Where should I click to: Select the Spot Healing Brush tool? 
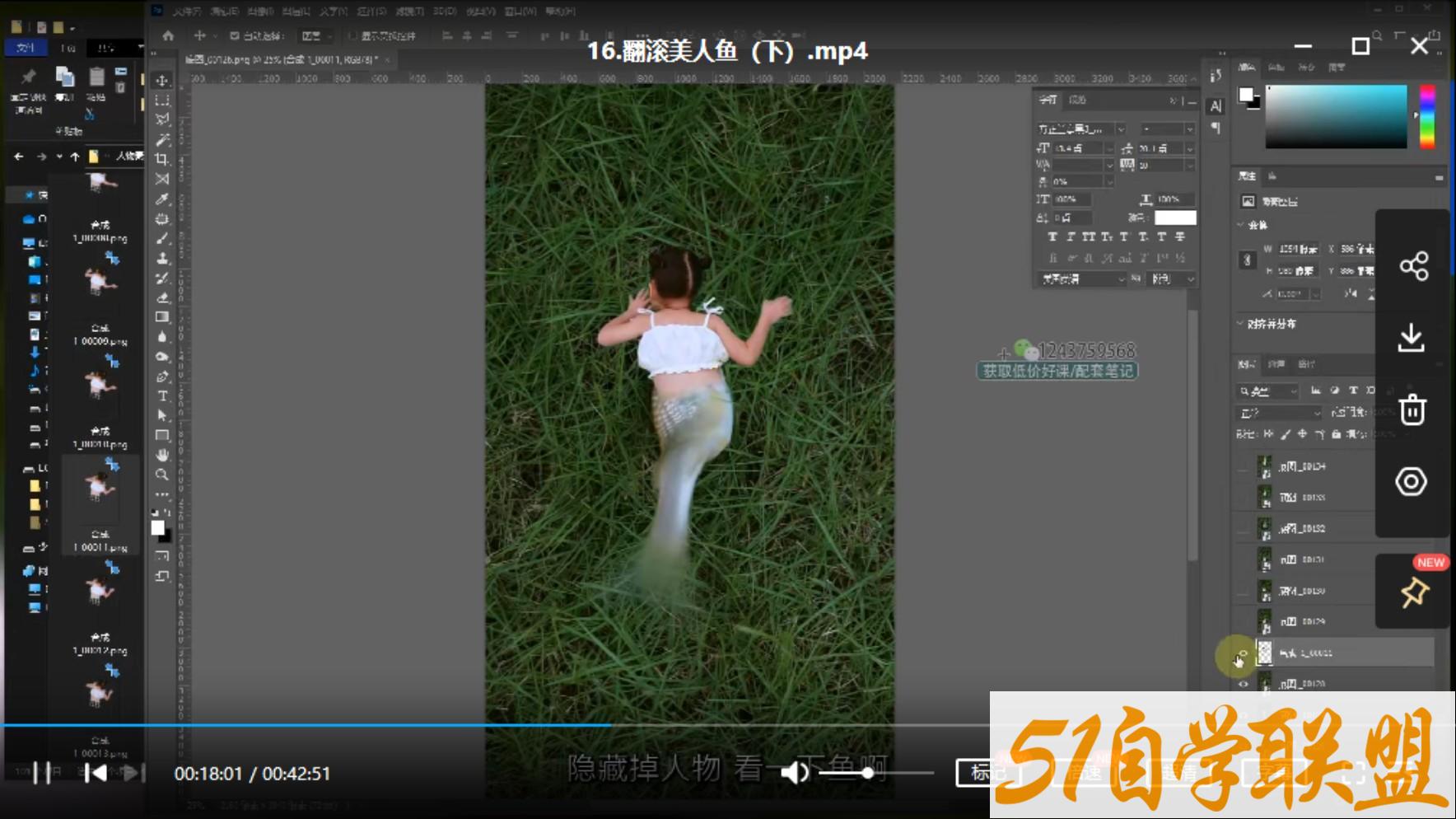click(x=162, y=219)
